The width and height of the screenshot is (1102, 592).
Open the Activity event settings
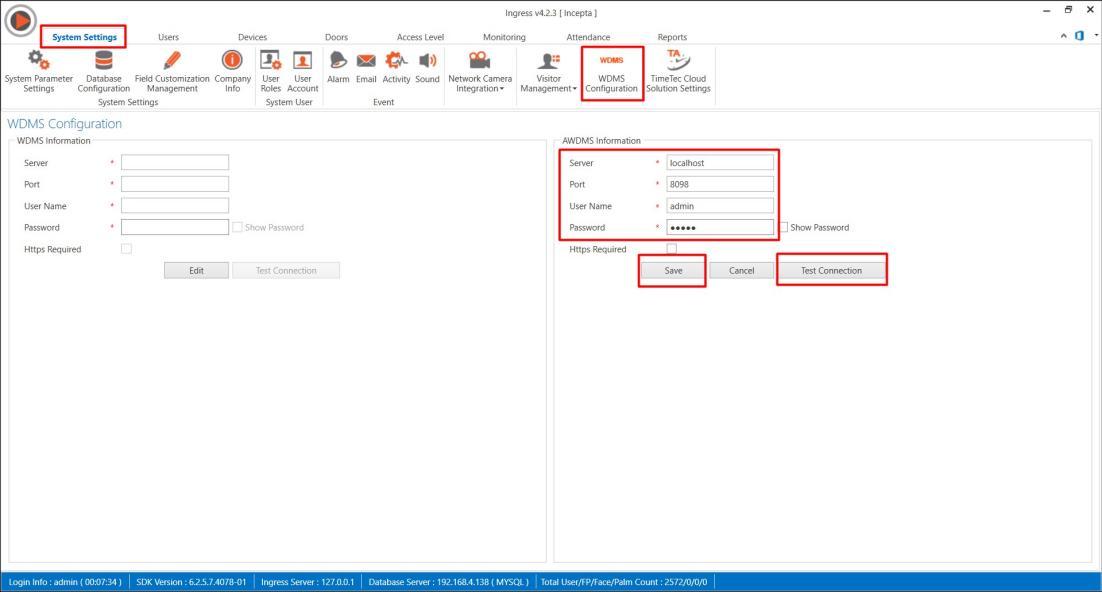coord(396,67)
